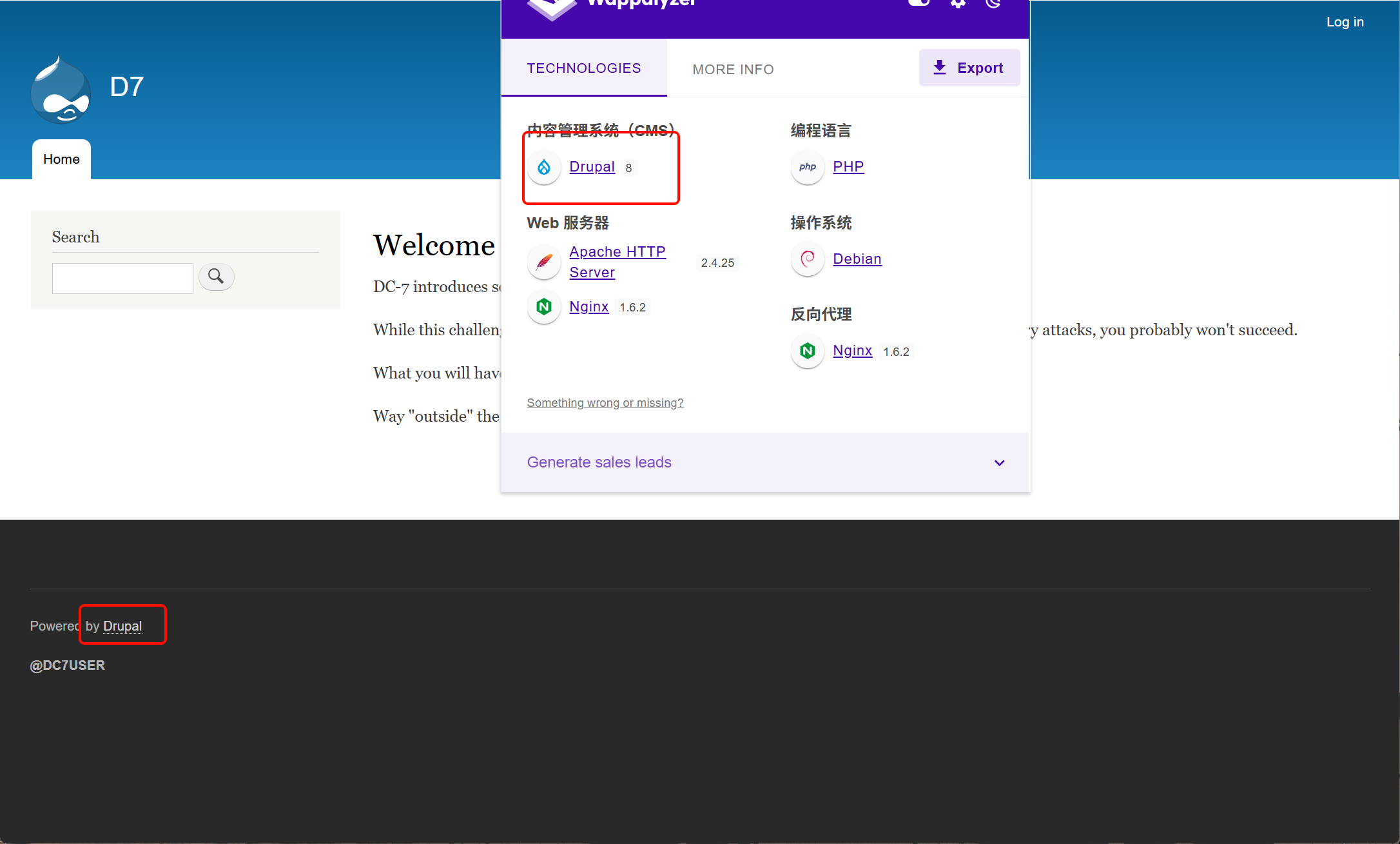Screen dimensions: 1400x844
Task: Click the Log in link
Action: tap(1345, 22)
